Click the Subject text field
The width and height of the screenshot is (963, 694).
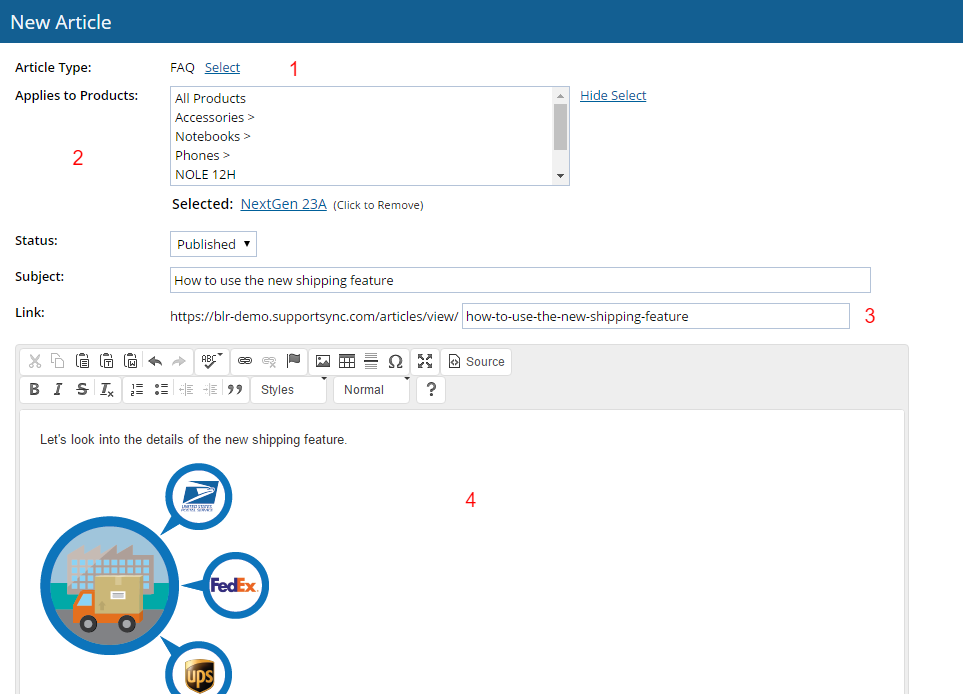pyautogui.click(x=520, y=280)
